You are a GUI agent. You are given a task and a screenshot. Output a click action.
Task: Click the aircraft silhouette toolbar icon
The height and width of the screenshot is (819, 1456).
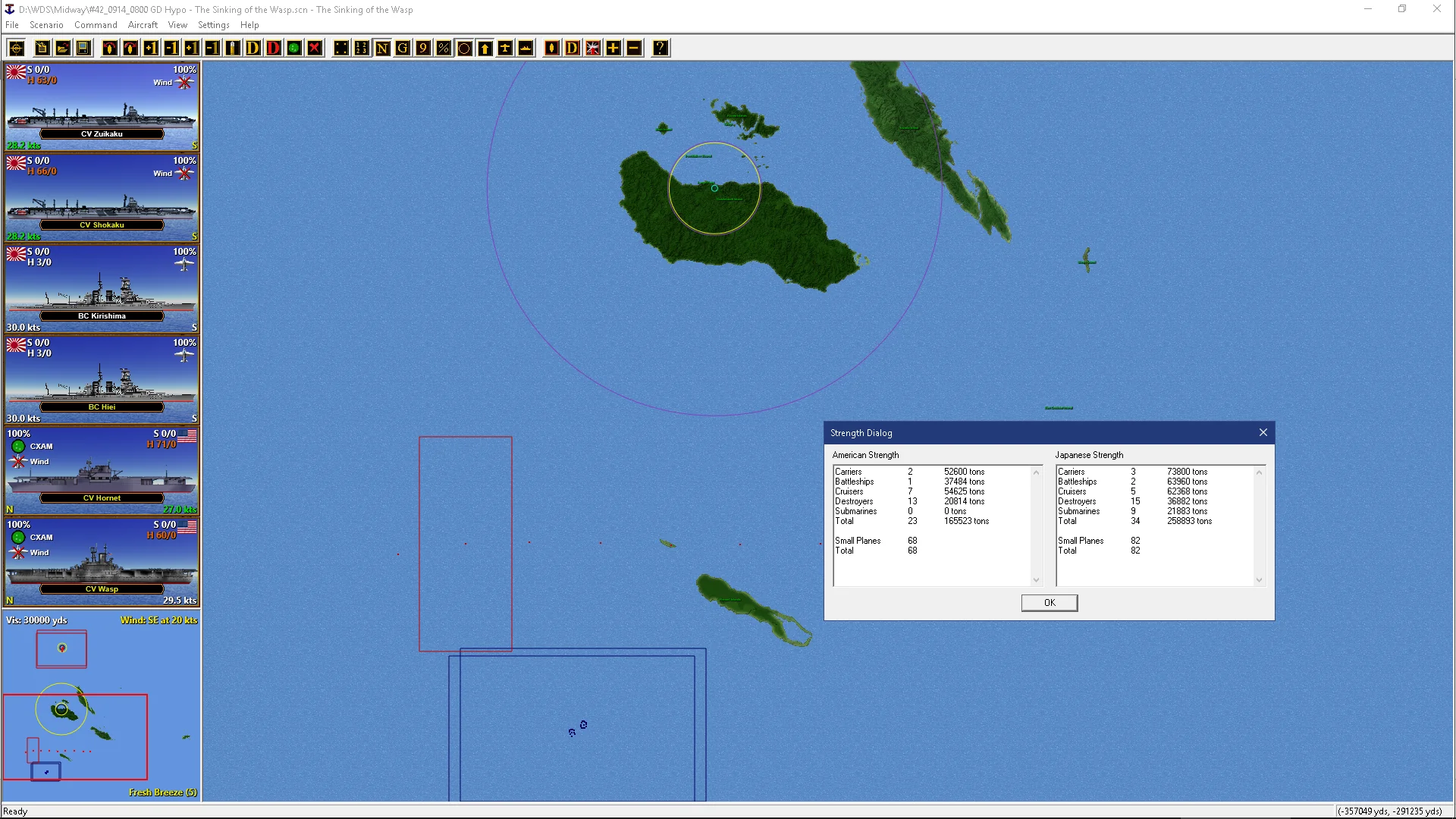505,49
